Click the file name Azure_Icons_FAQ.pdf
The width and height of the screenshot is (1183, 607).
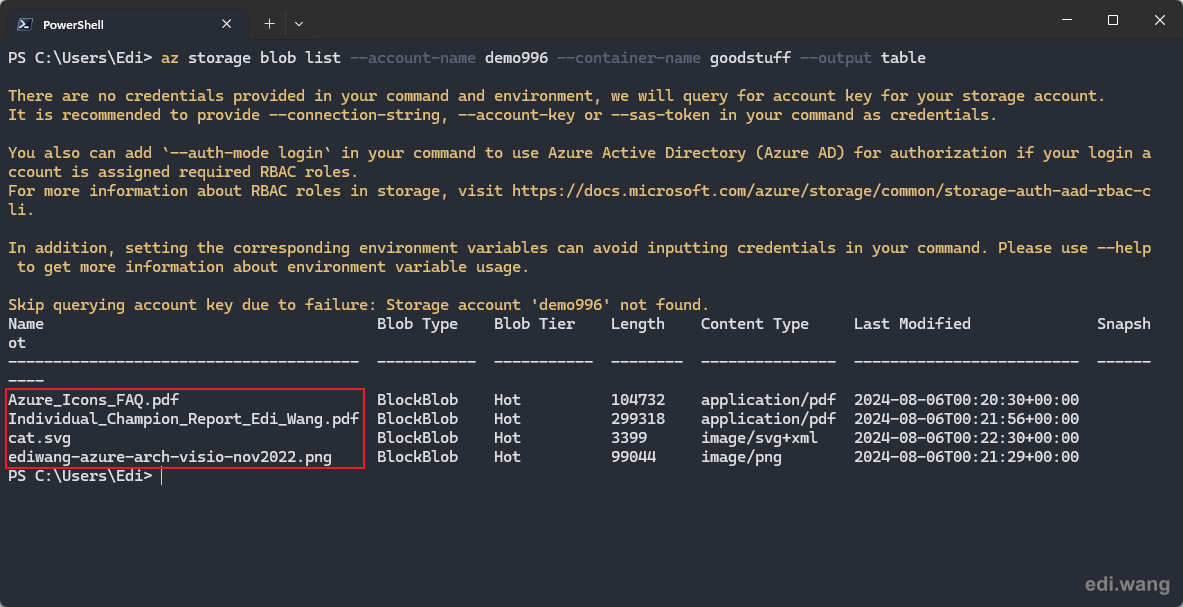[94, 400]
